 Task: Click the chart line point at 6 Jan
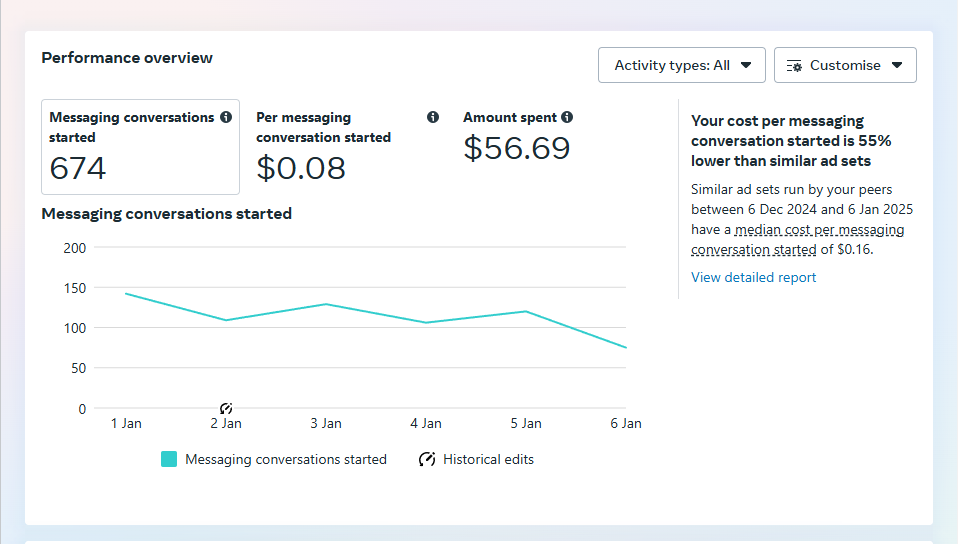(x=626, y=348)
